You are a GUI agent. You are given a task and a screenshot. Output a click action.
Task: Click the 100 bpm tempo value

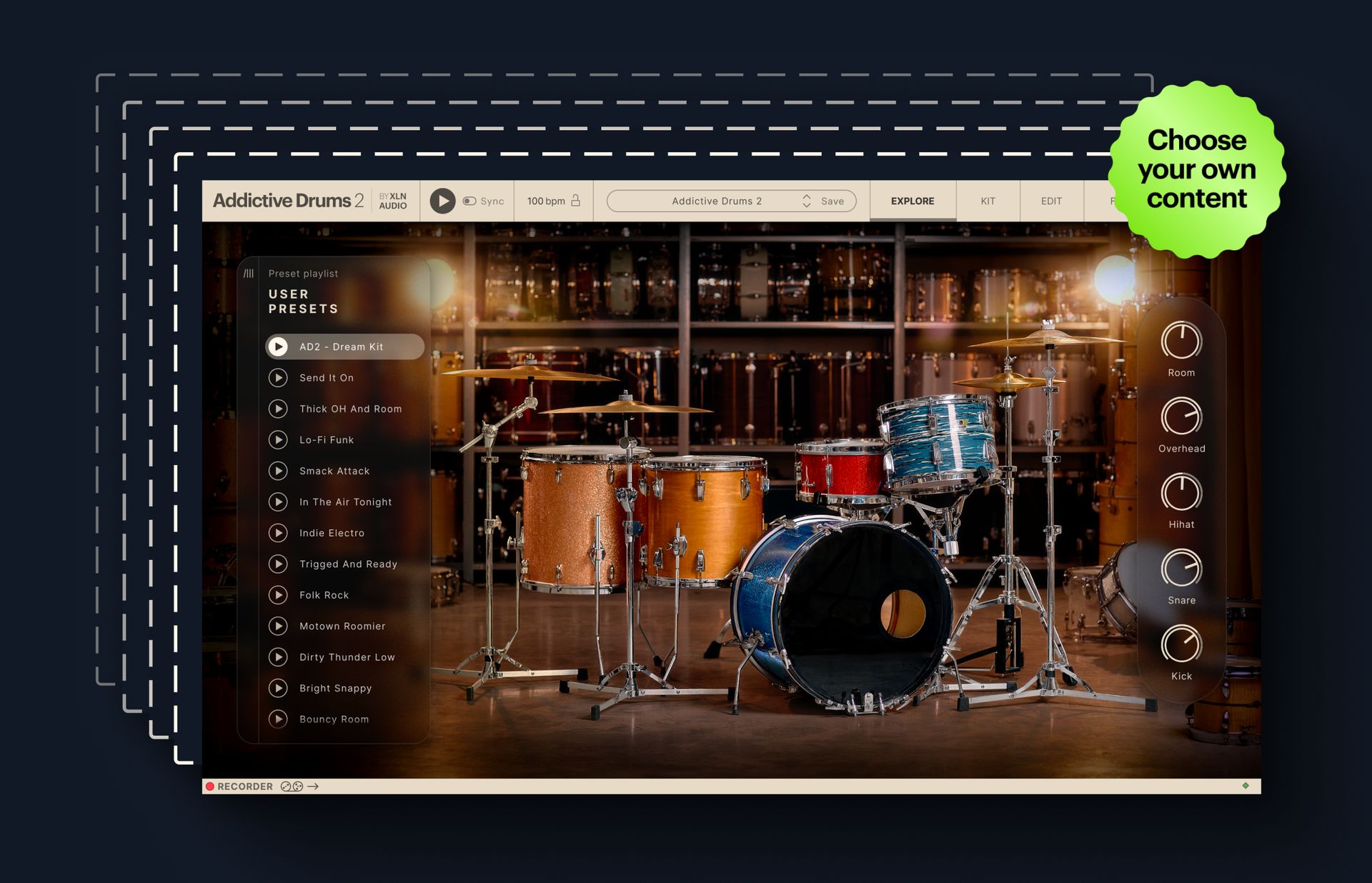[546, 201]
